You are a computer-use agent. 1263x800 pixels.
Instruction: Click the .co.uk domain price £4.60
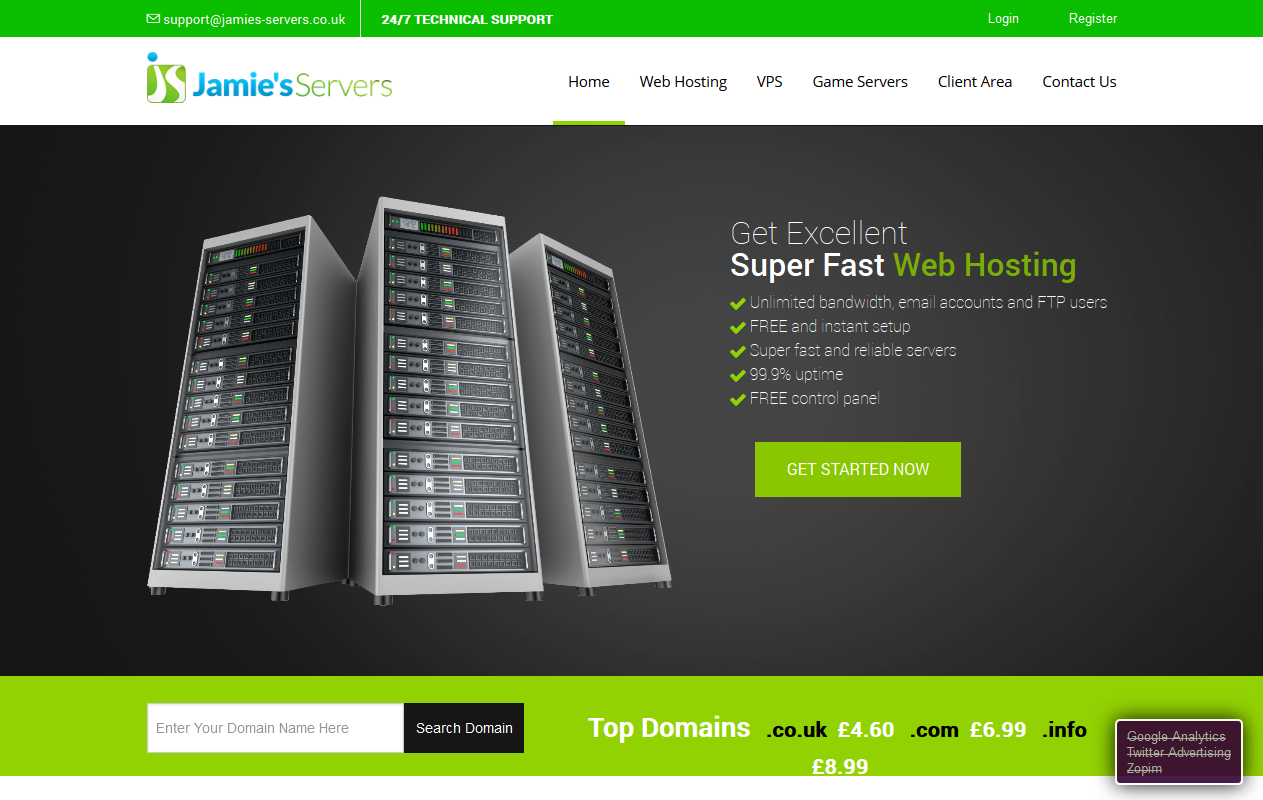point(866,730)
